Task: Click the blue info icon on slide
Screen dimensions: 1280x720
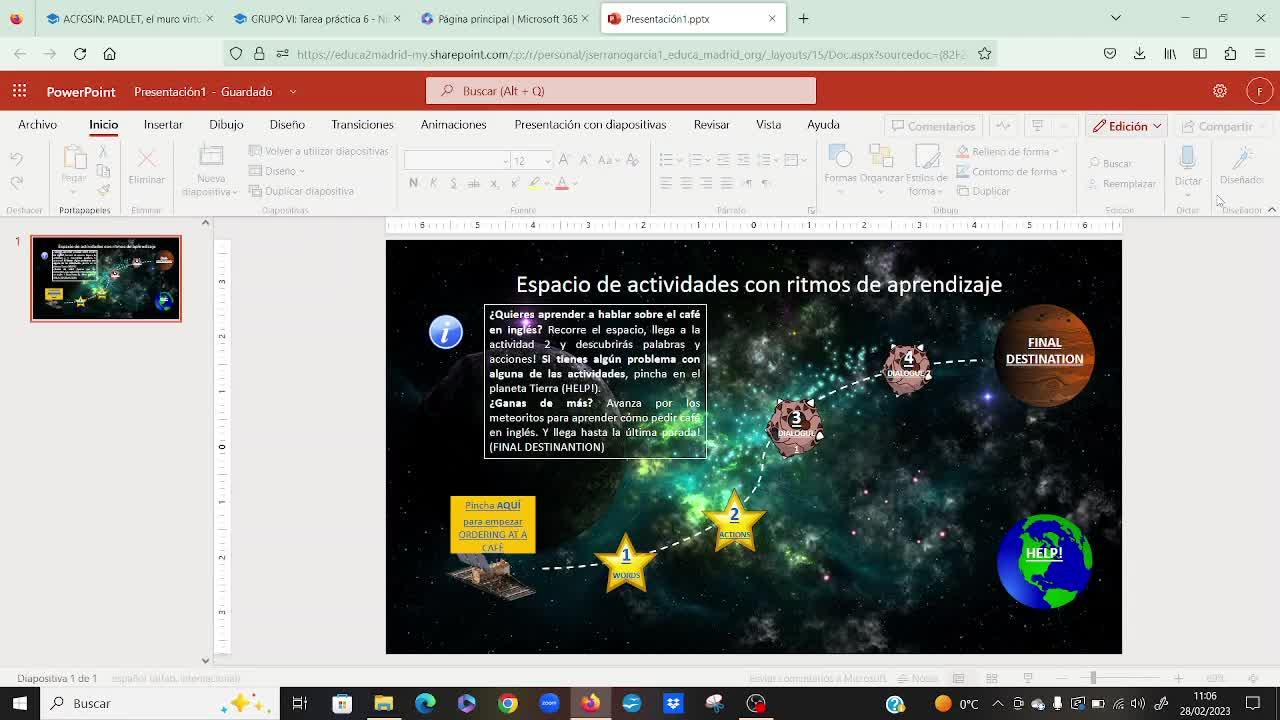Action: coord(446,332)
